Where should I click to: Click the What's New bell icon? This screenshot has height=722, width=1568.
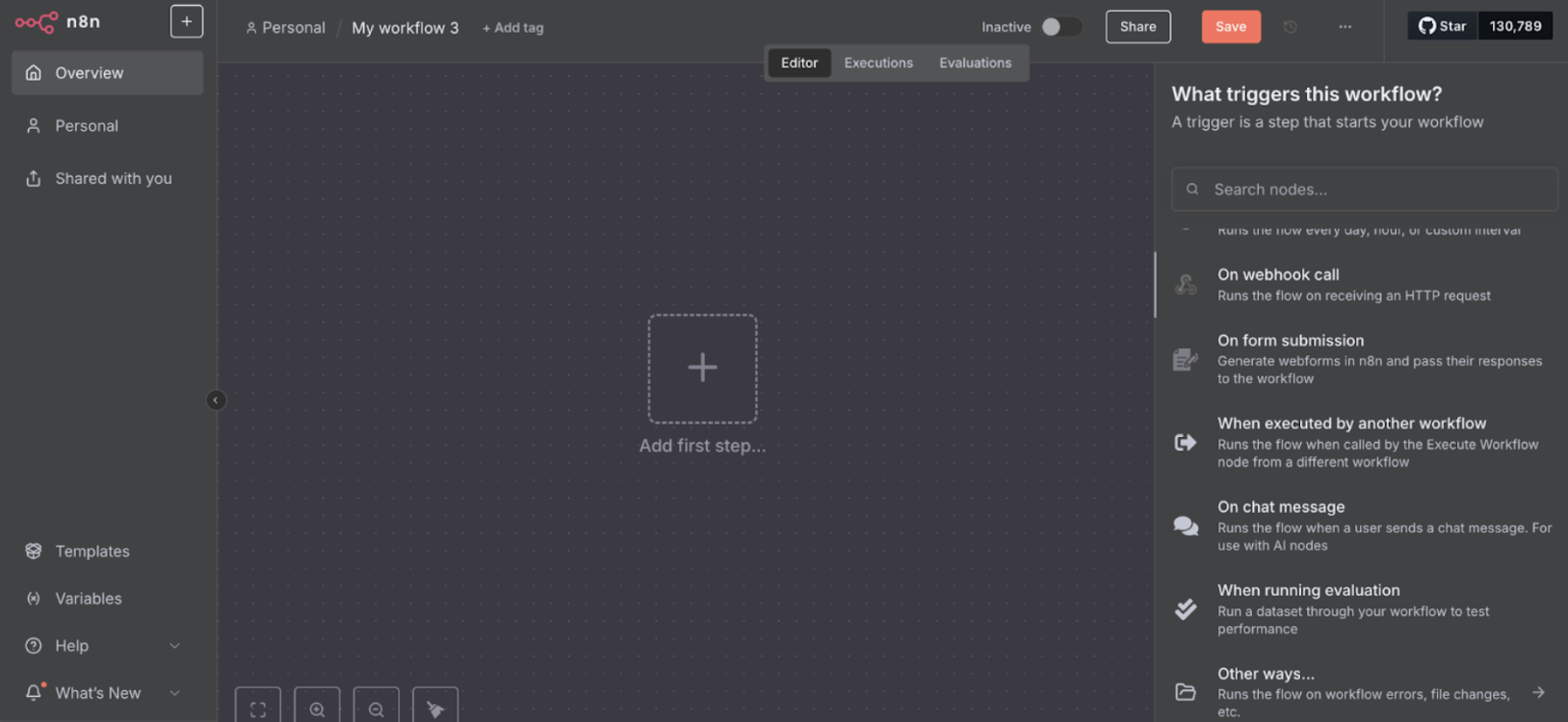(x=34, y=692)
